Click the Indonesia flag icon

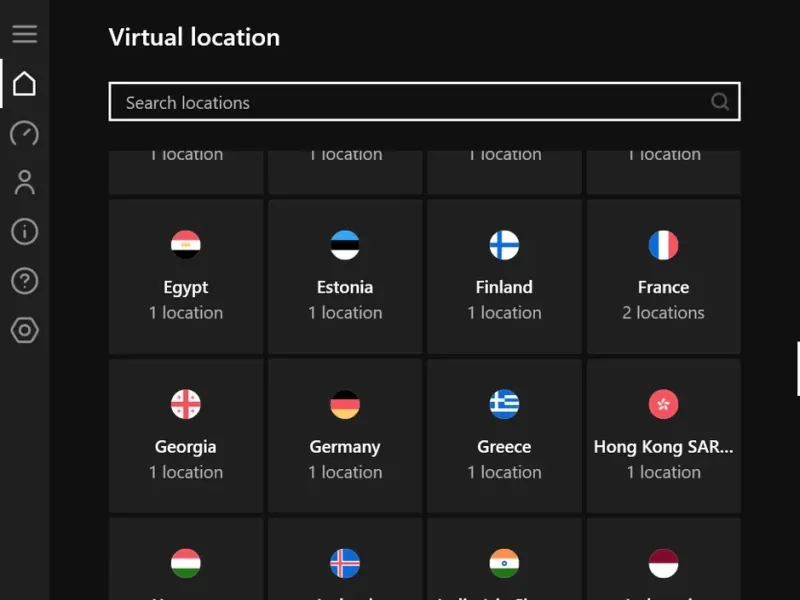point(663,563)
